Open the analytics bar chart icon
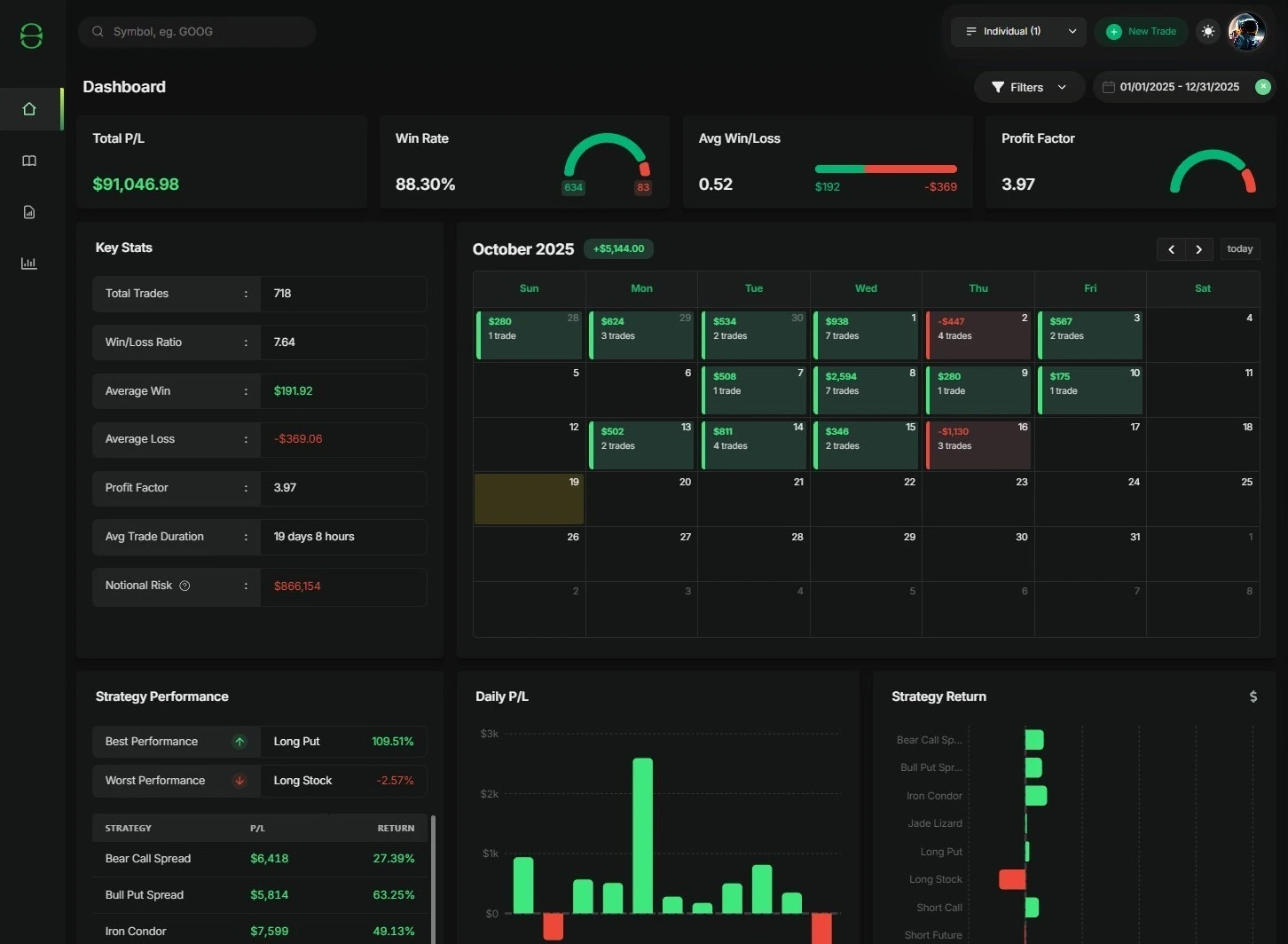This screenshot has width=1288, height=944. (29, 263)
